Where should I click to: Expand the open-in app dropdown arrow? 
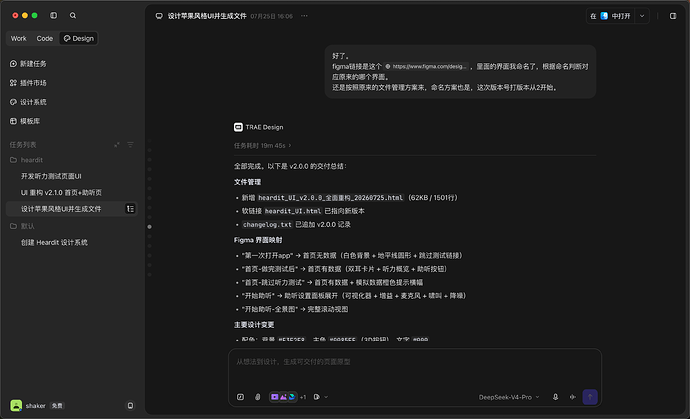[642, 16]
